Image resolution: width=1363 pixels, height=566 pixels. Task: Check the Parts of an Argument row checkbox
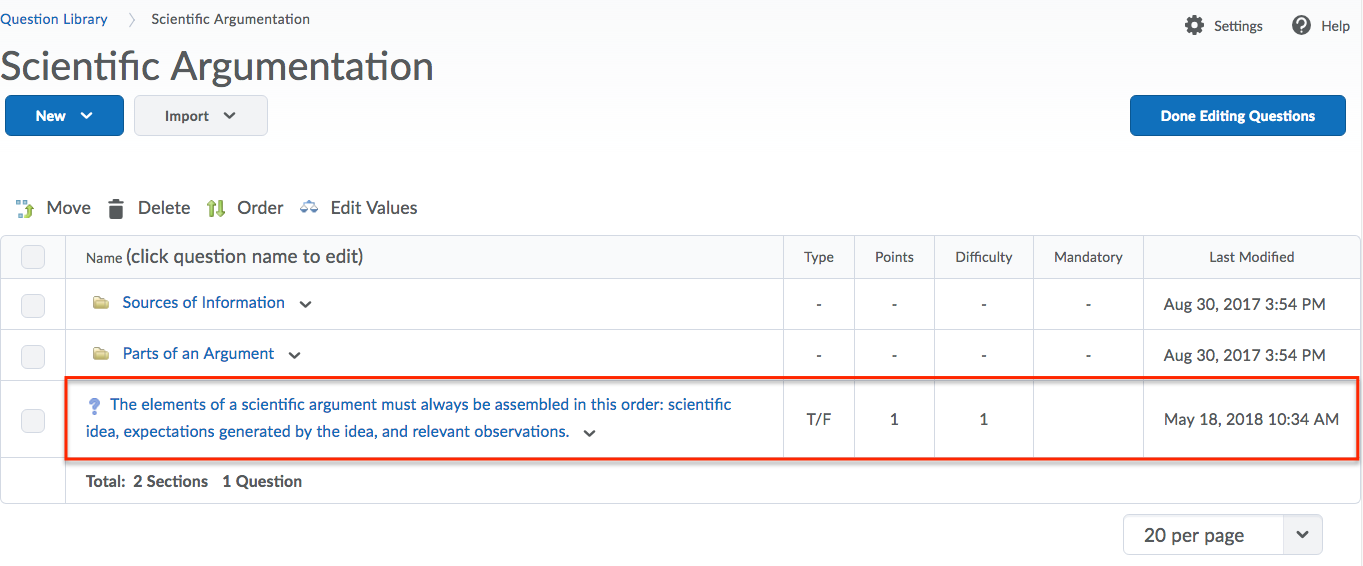point(33,356)
